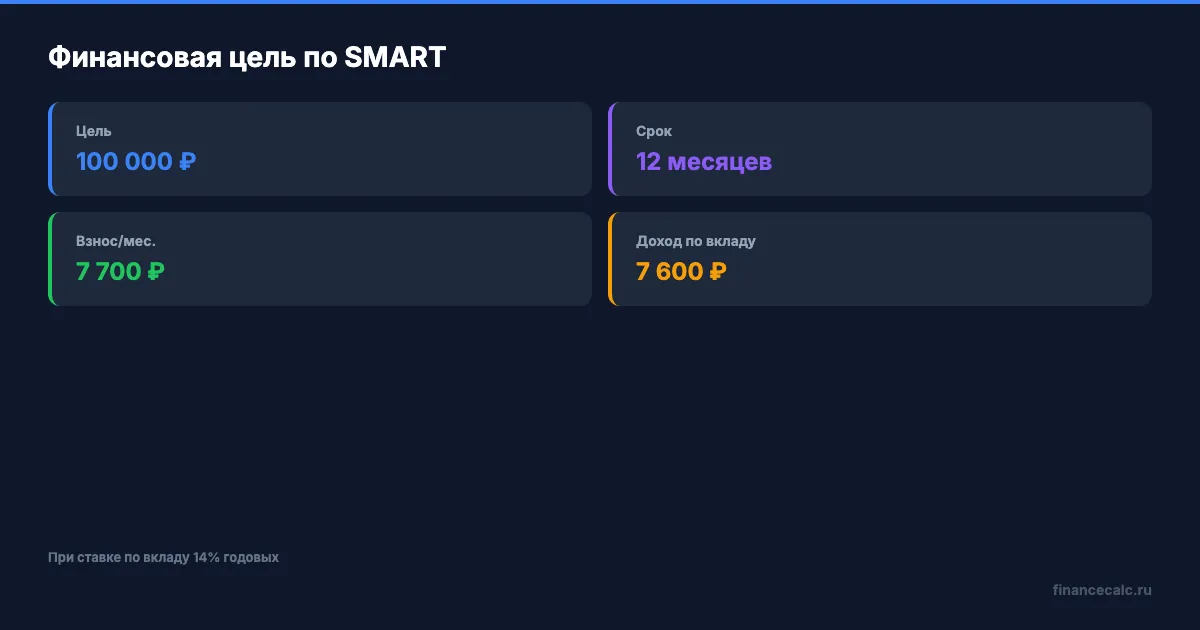
Task: Select the 7 600 ₽ deposit income value
Action: pyautogui.click(x=681, y=271)
